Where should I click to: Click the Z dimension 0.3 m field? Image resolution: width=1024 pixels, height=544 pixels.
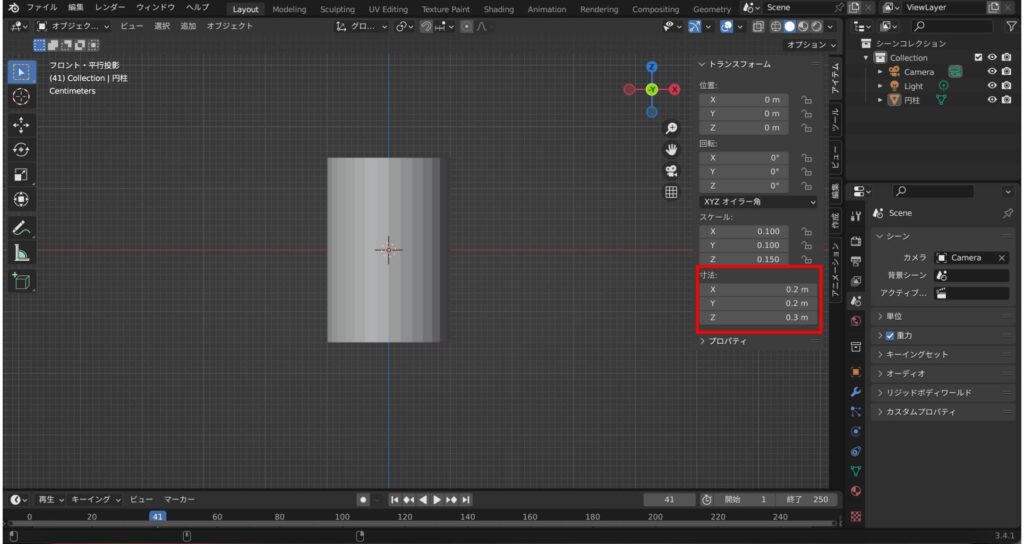[x=758, y=317]
